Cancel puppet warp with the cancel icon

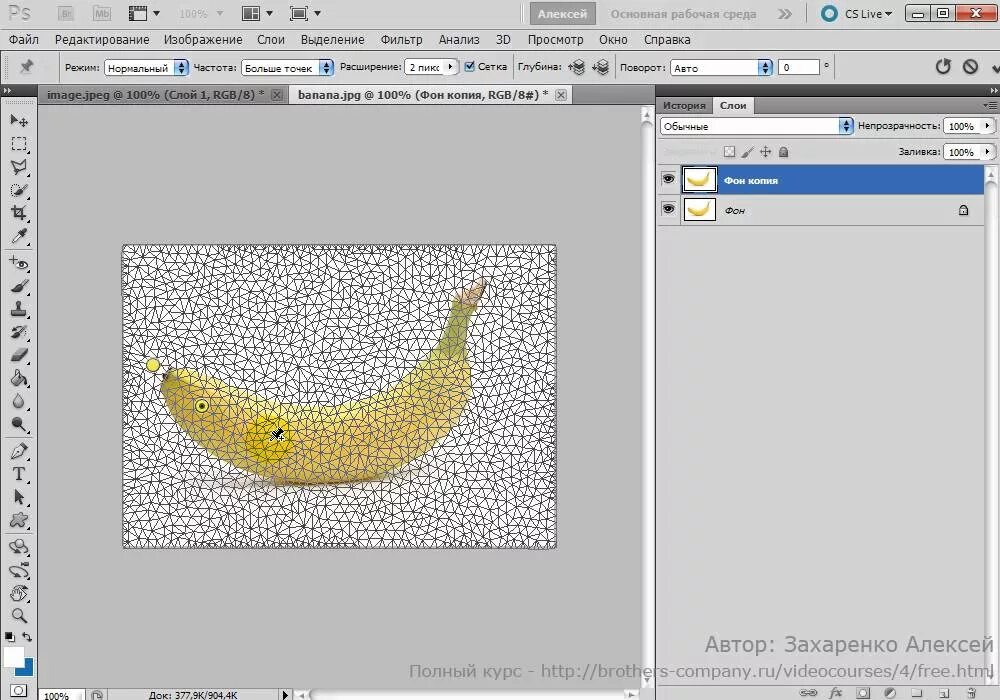pos(970,67)
